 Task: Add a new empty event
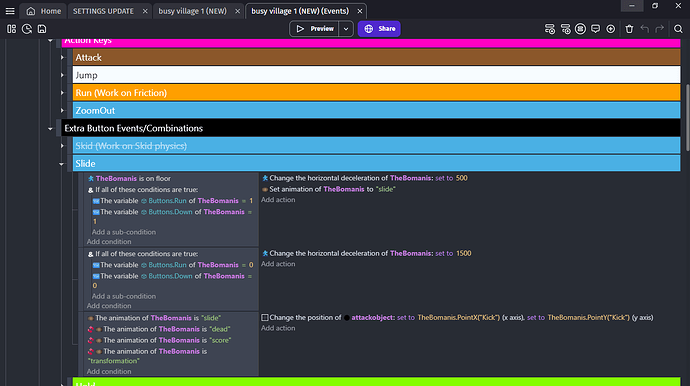point(550,29)
